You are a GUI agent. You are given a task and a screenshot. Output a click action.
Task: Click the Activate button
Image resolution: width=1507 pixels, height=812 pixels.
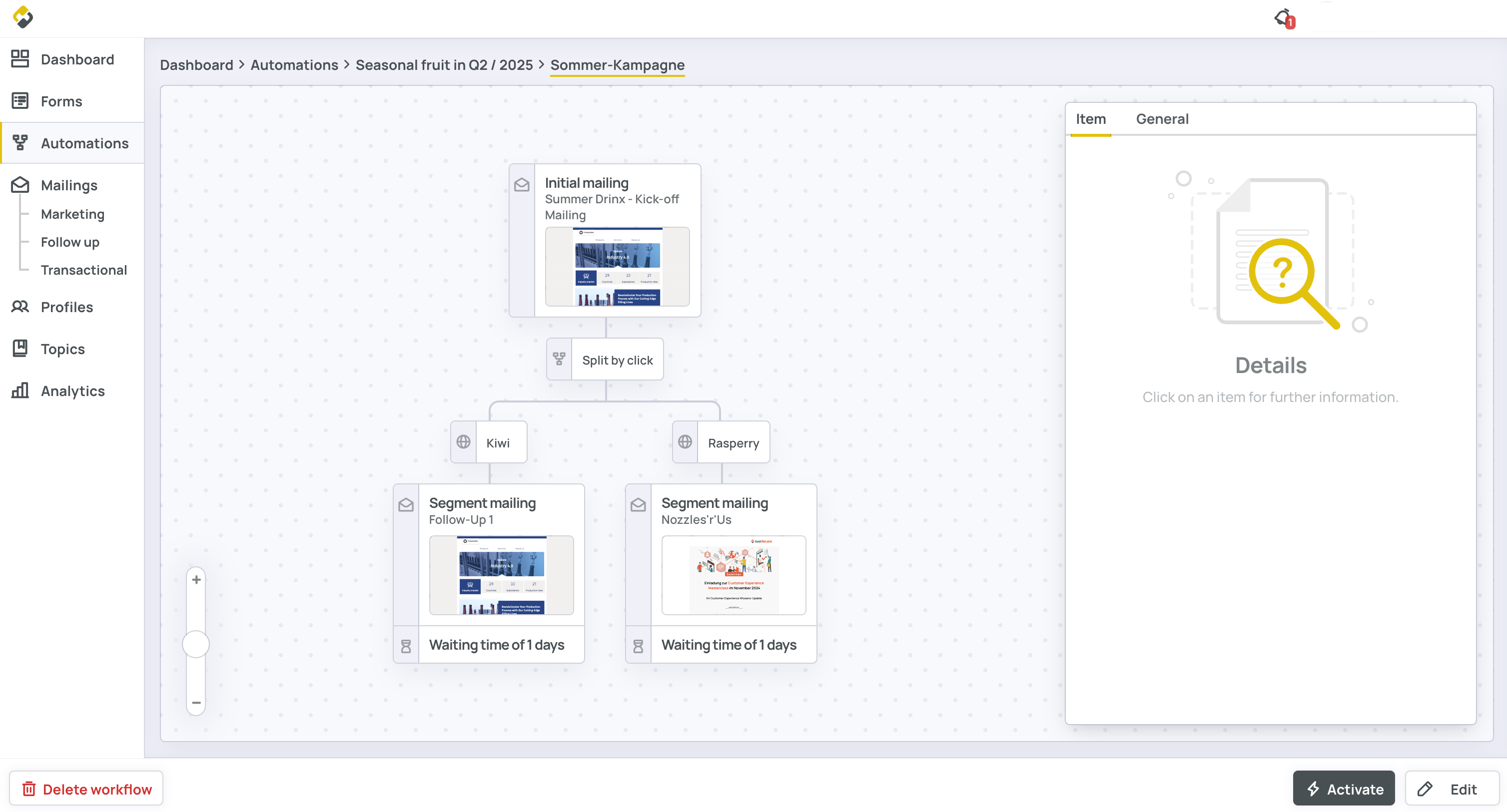[x=1343, y=789]
